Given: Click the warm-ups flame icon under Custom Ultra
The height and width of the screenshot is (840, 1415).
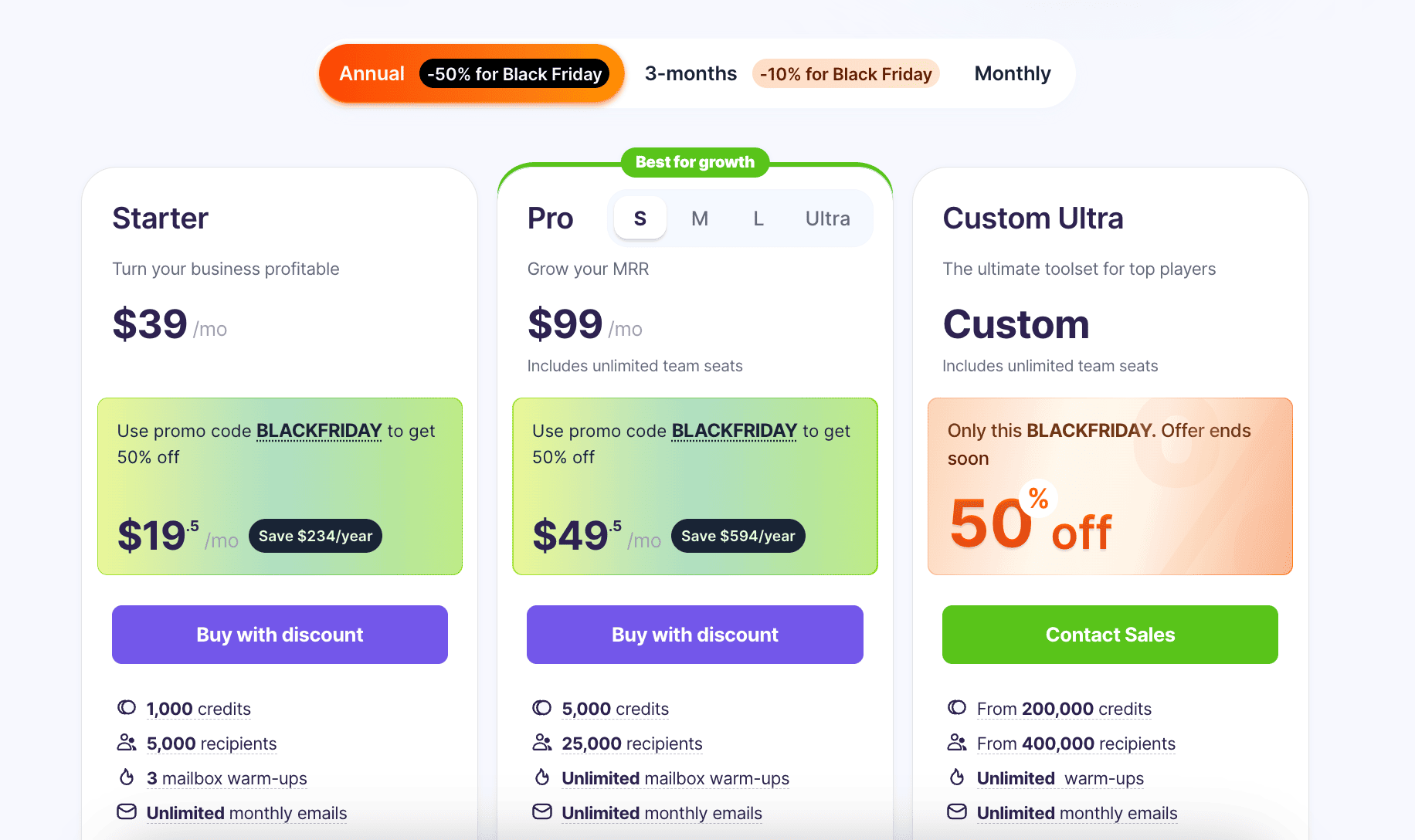Looking at the screenshot, I should tap(957, 777).
